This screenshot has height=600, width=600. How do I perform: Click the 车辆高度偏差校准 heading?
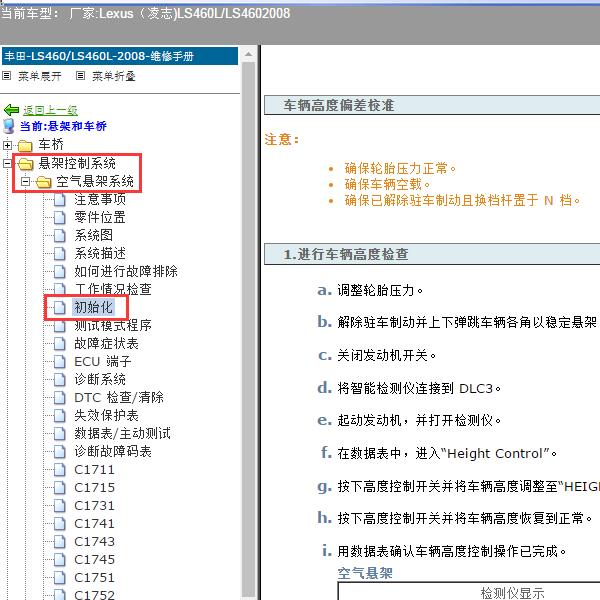click(339, 105)
